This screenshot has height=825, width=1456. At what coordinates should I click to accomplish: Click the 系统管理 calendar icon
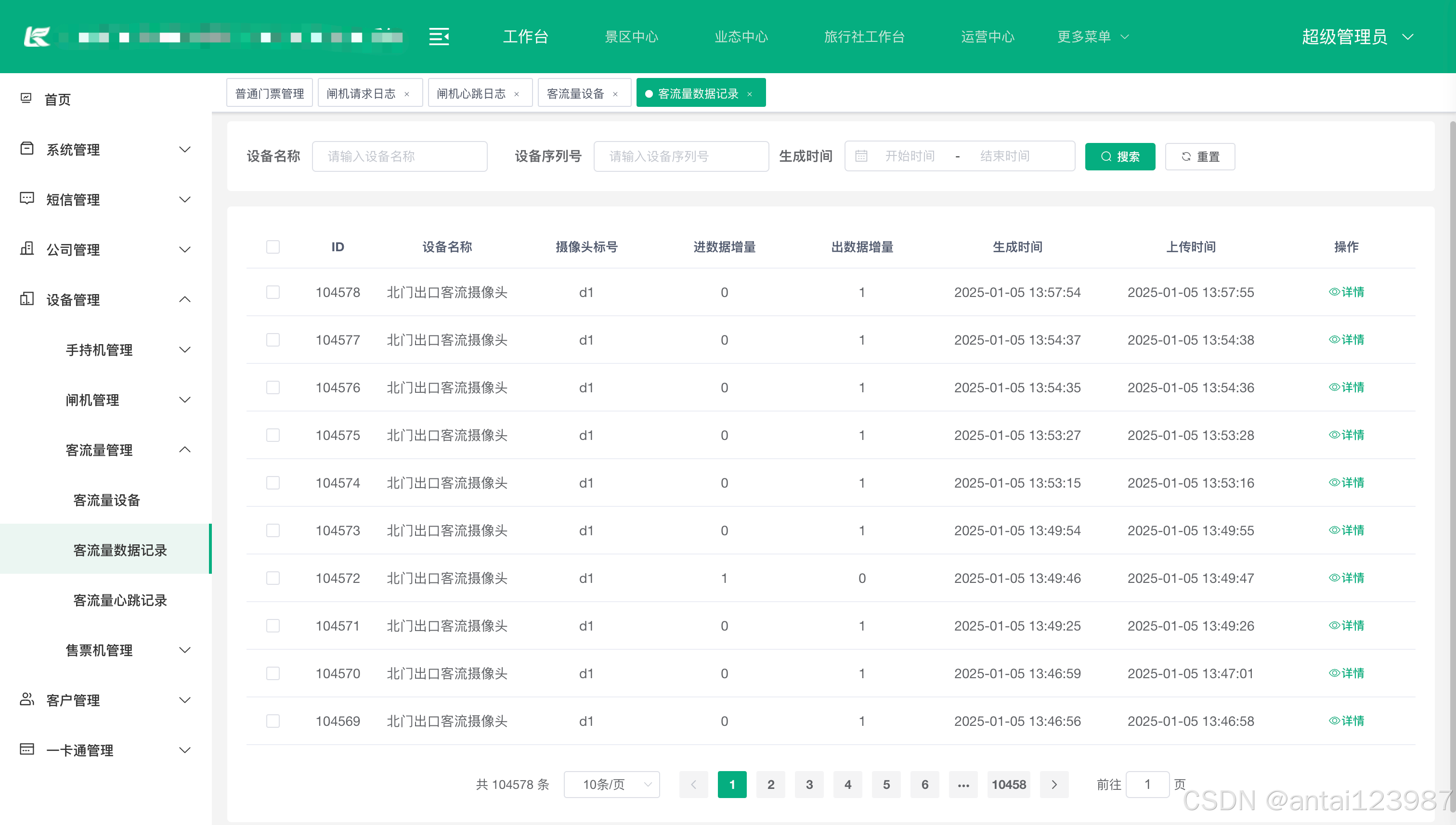[26, 148]
